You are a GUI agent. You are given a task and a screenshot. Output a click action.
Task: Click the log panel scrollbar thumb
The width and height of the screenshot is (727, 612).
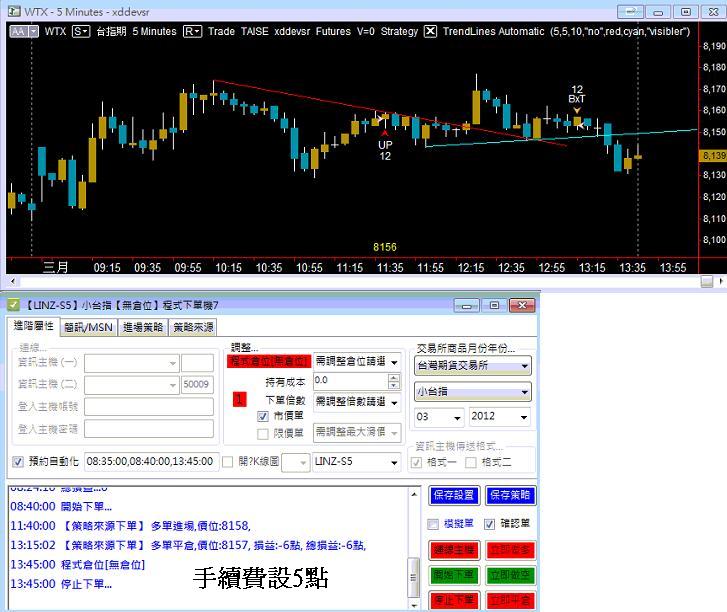tap(414, 578)
